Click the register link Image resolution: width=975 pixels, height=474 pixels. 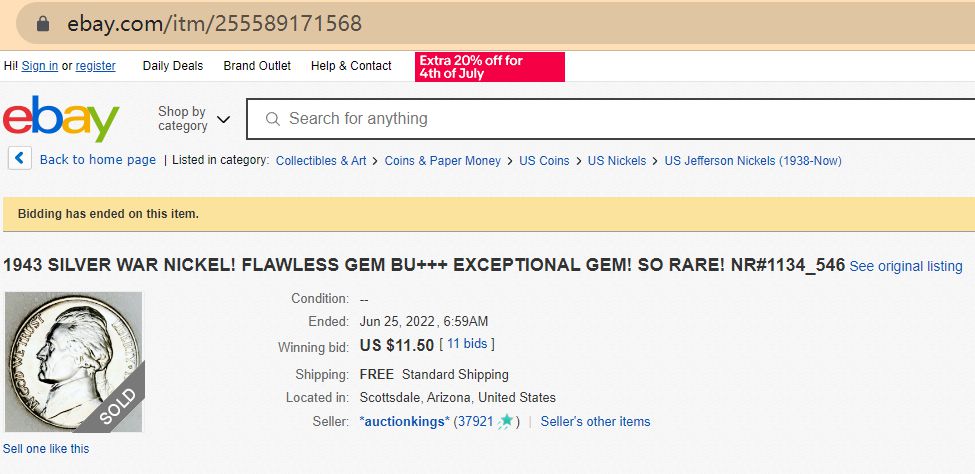coord(96,66)
